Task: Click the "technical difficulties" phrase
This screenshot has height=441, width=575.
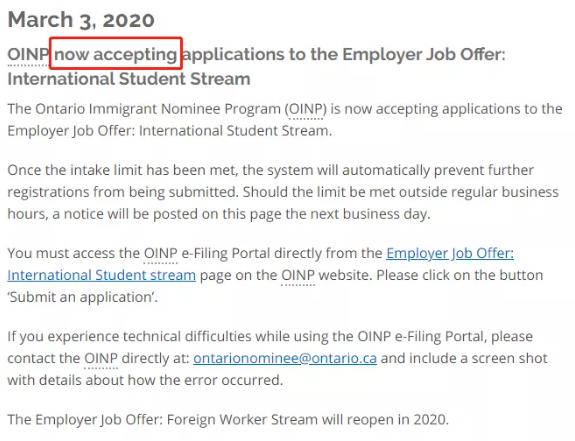Action: (x=187, y=337)
